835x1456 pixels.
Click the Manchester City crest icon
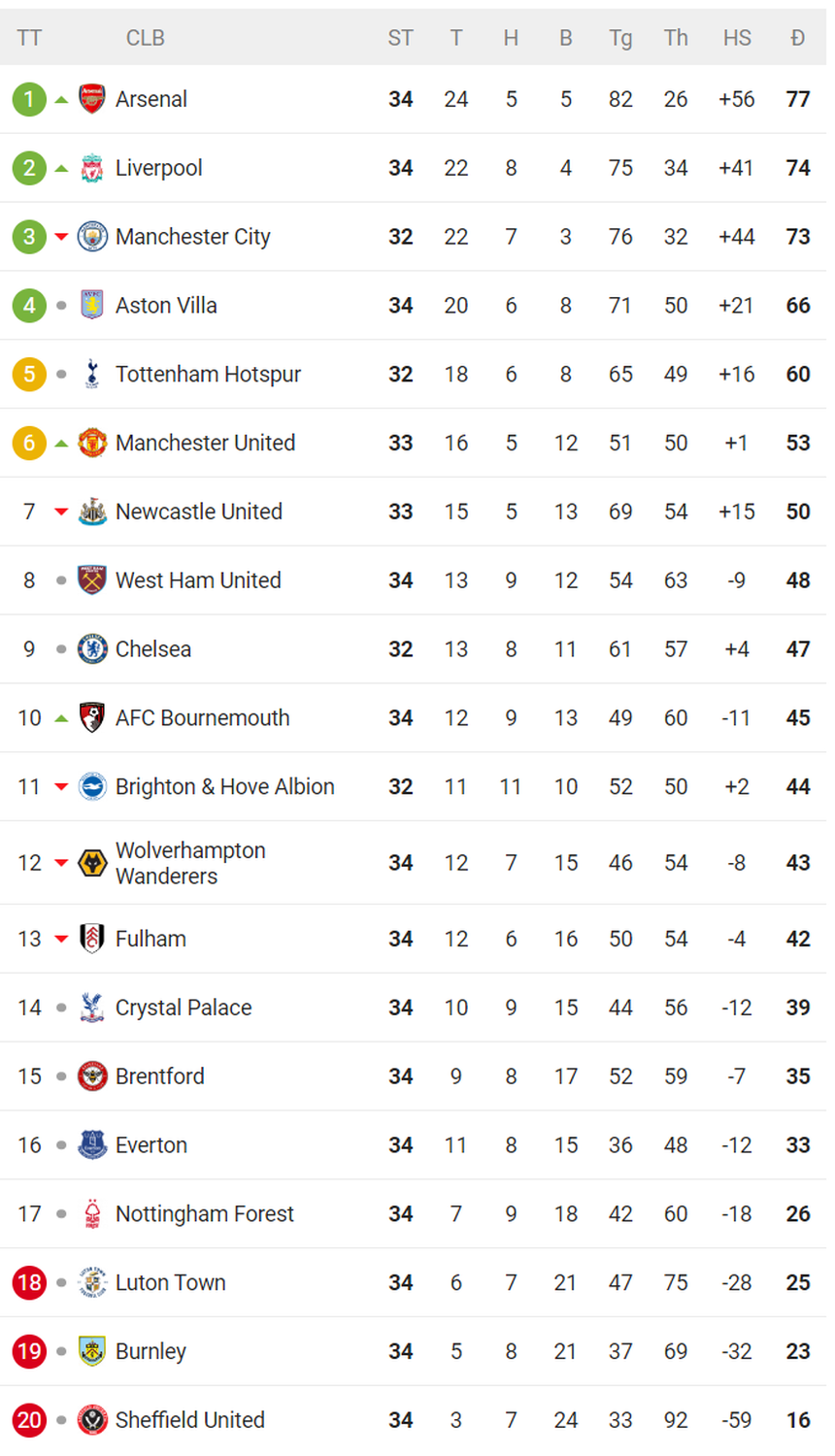pyautogui.click(x=92, y=237)
